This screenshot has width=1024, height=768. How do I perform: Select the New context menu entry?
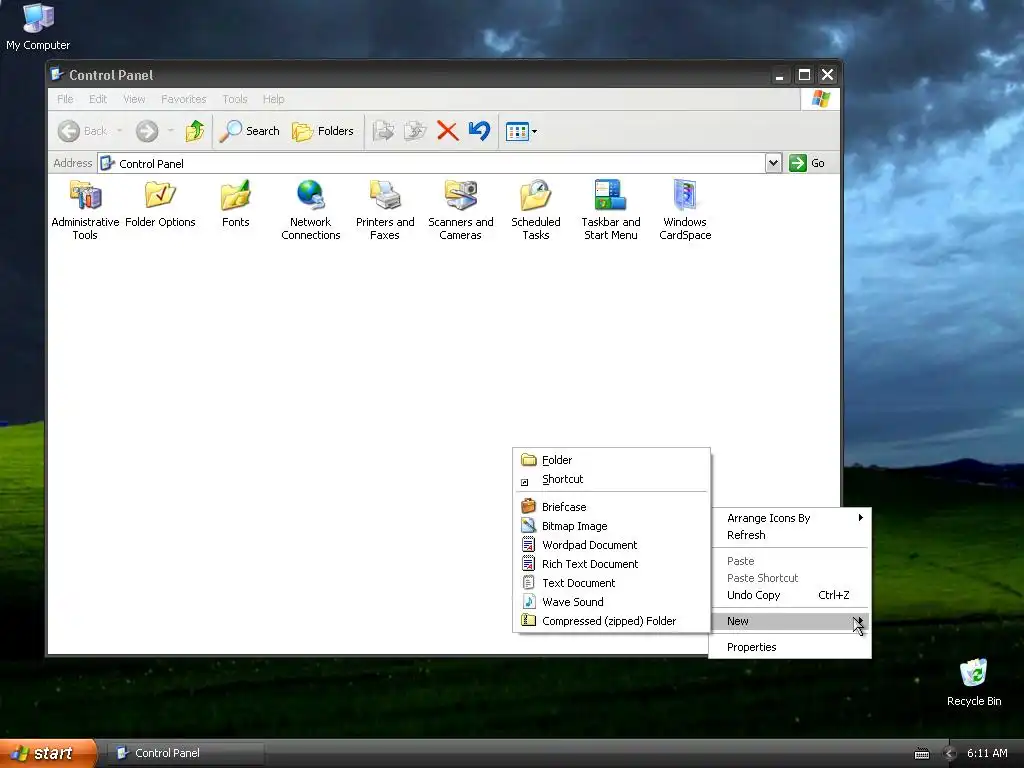point(790,621)
